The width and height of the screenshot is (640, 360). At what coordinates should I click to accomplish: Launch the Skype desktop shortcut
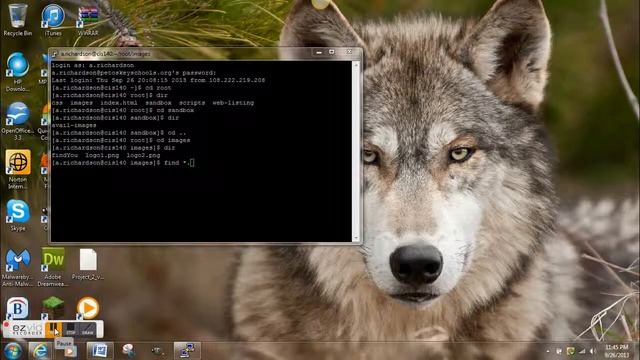coord(18,216)
